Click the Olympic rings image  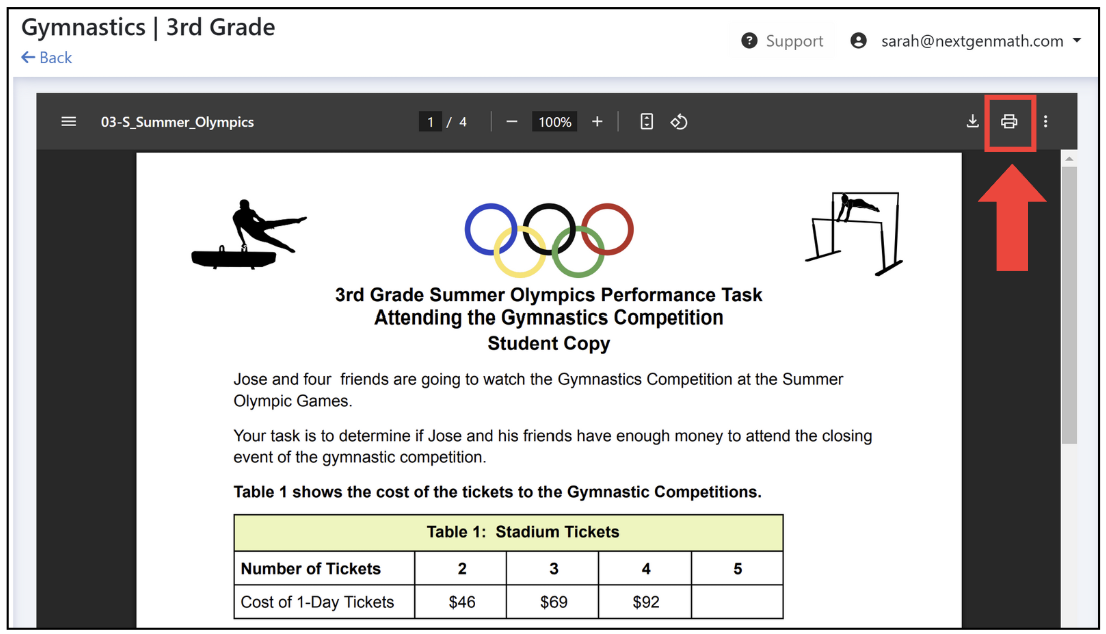point(549,240)
